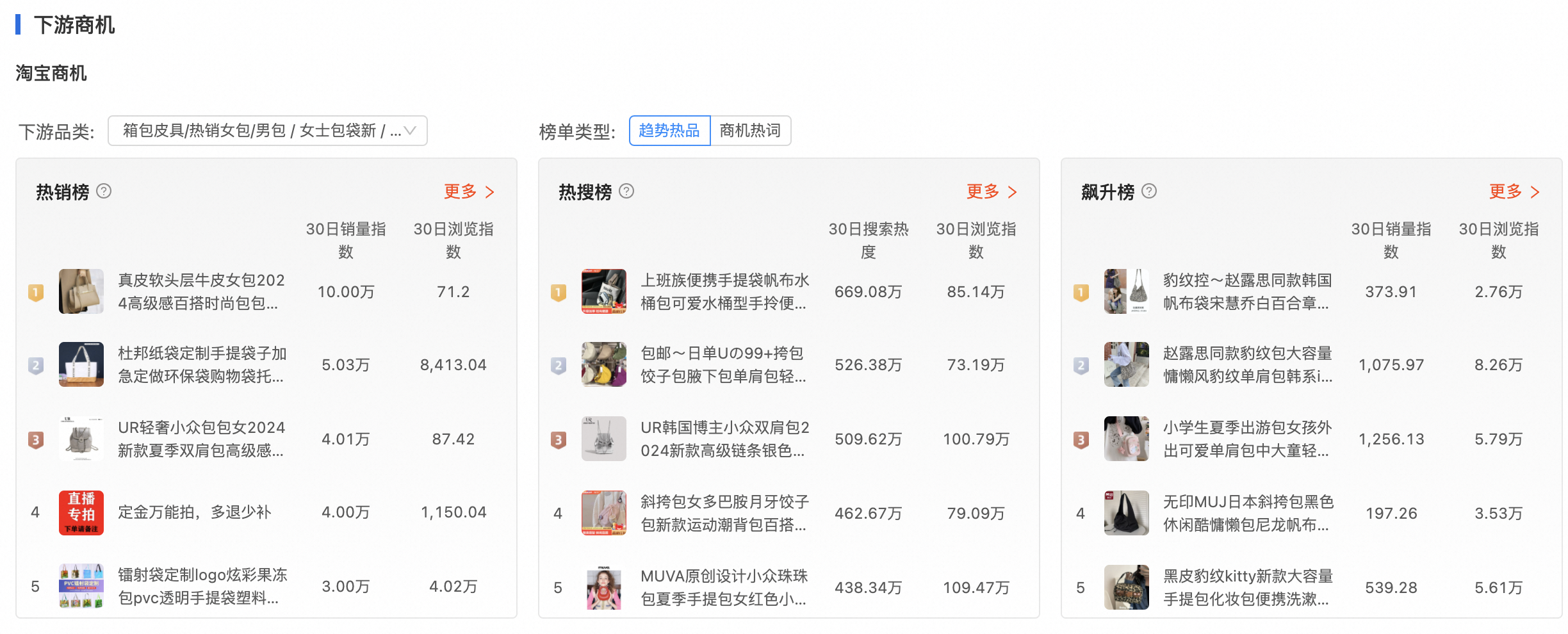Open the 直播专拍 red product image
The width and height of the screenshot is (1568, 634).
[81, 512]
